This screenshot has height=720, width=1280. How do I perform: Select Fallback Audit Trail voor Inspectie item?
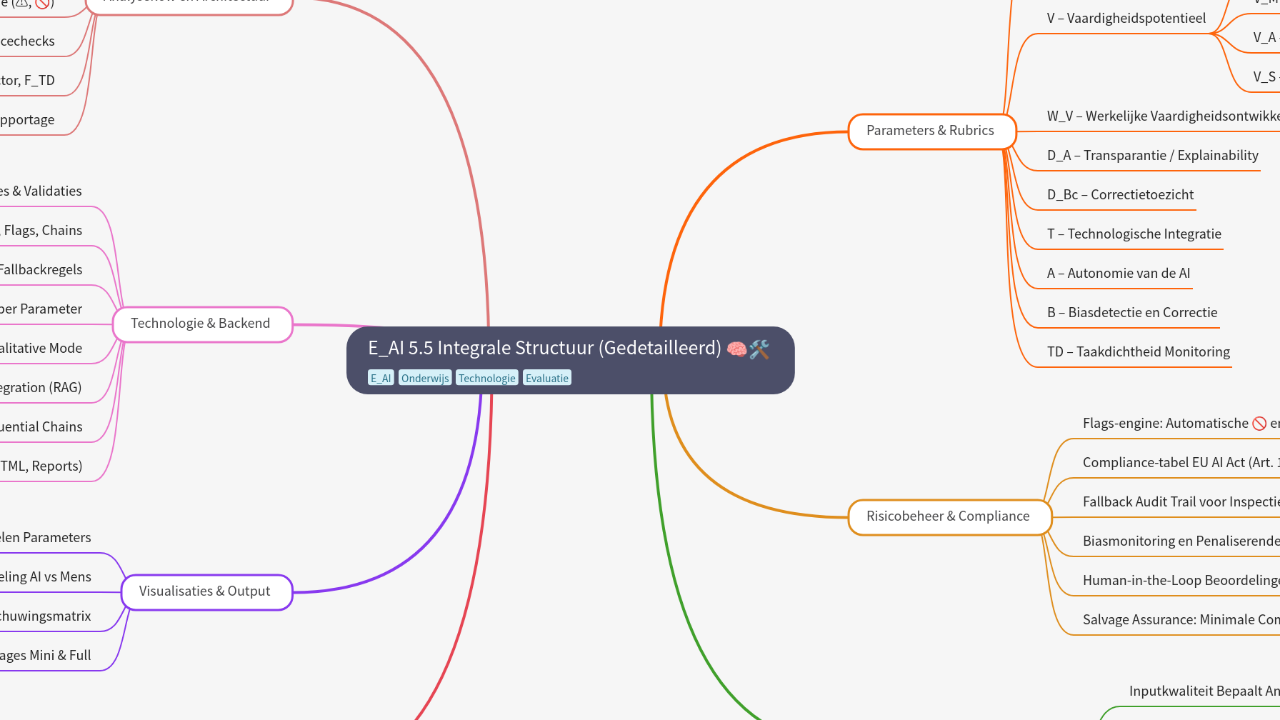pos(1181,502)
